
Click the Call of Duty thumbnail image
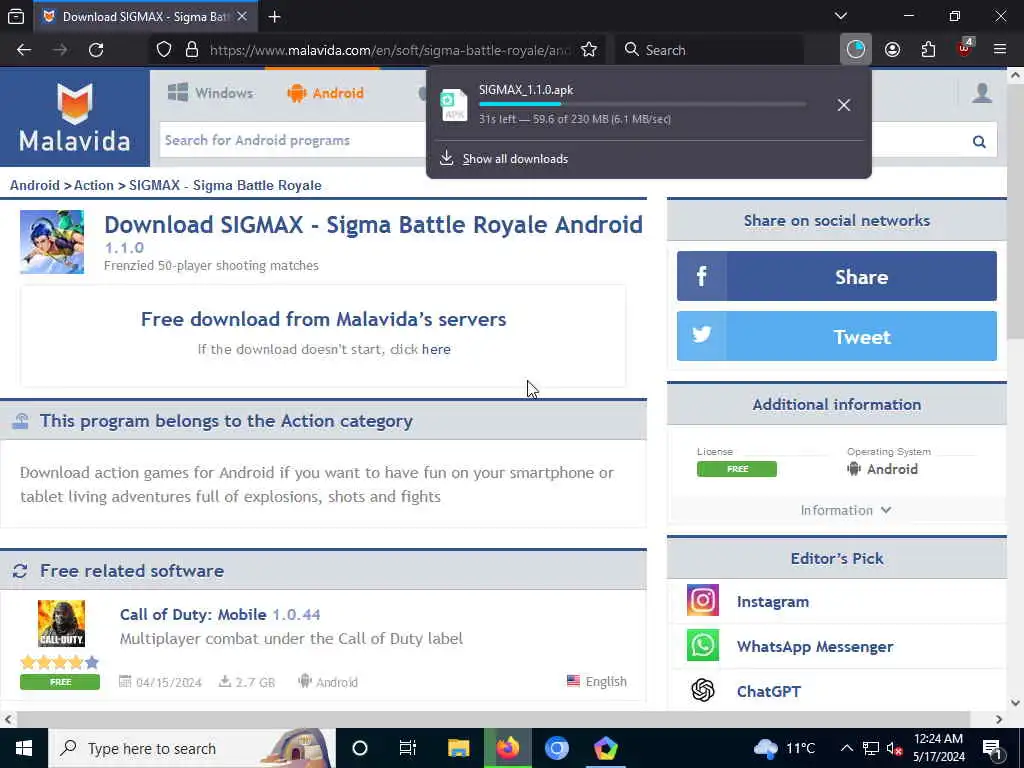pos(61,624)
